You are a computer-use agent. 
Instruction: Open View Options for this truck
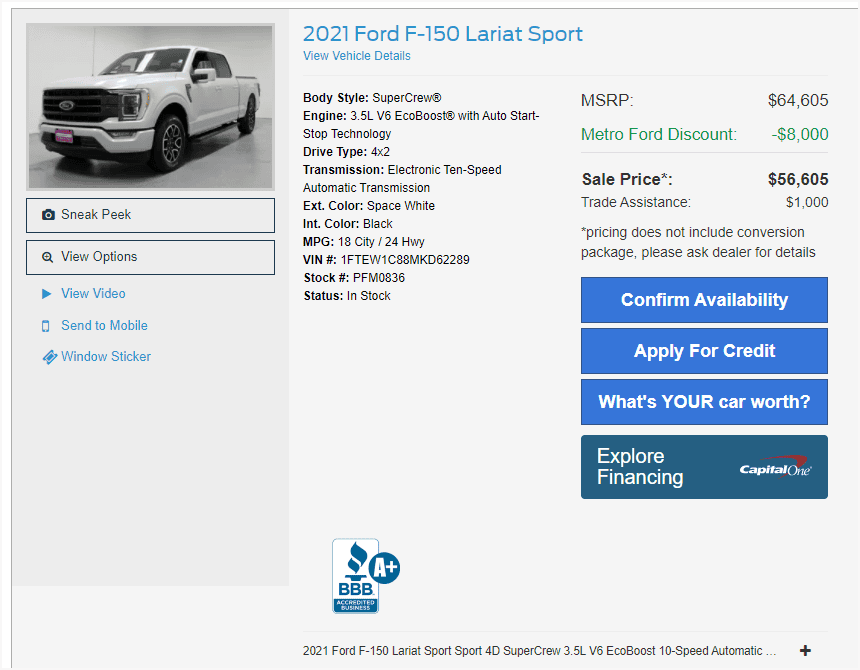click(x=150, y=258)
